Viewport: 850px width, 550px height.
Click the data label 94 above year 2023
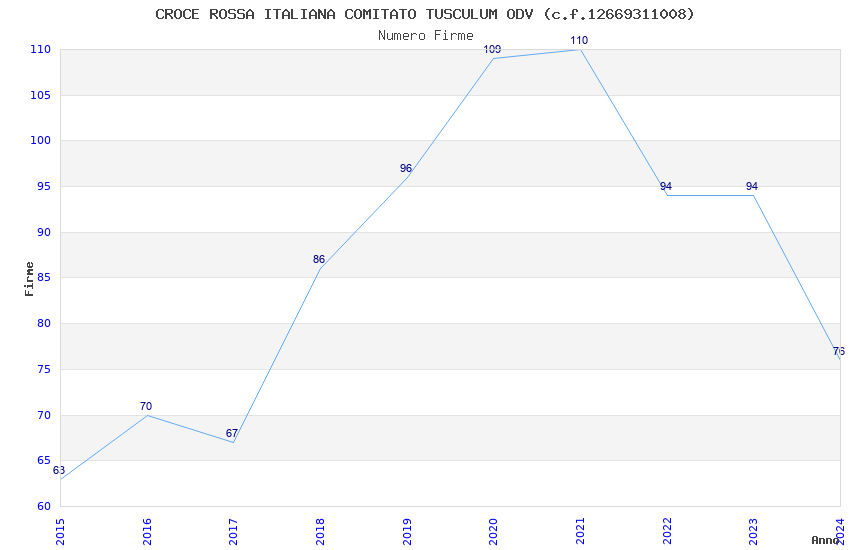tap(751, 186)
